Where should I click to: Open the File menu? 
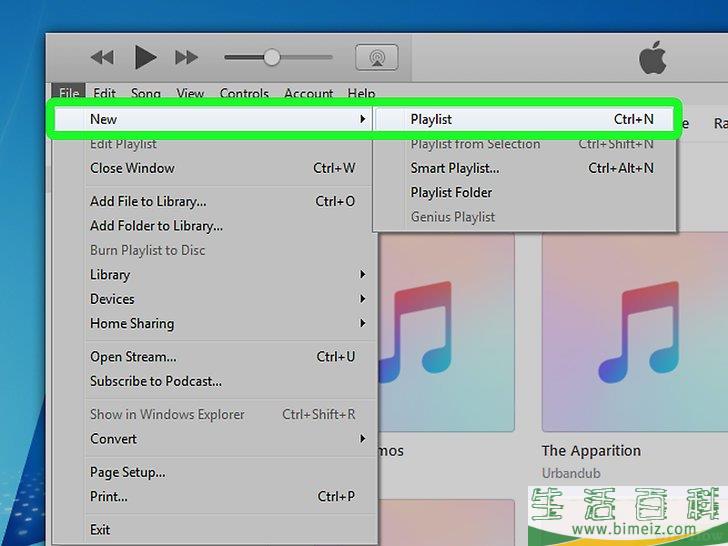[69, 93]
